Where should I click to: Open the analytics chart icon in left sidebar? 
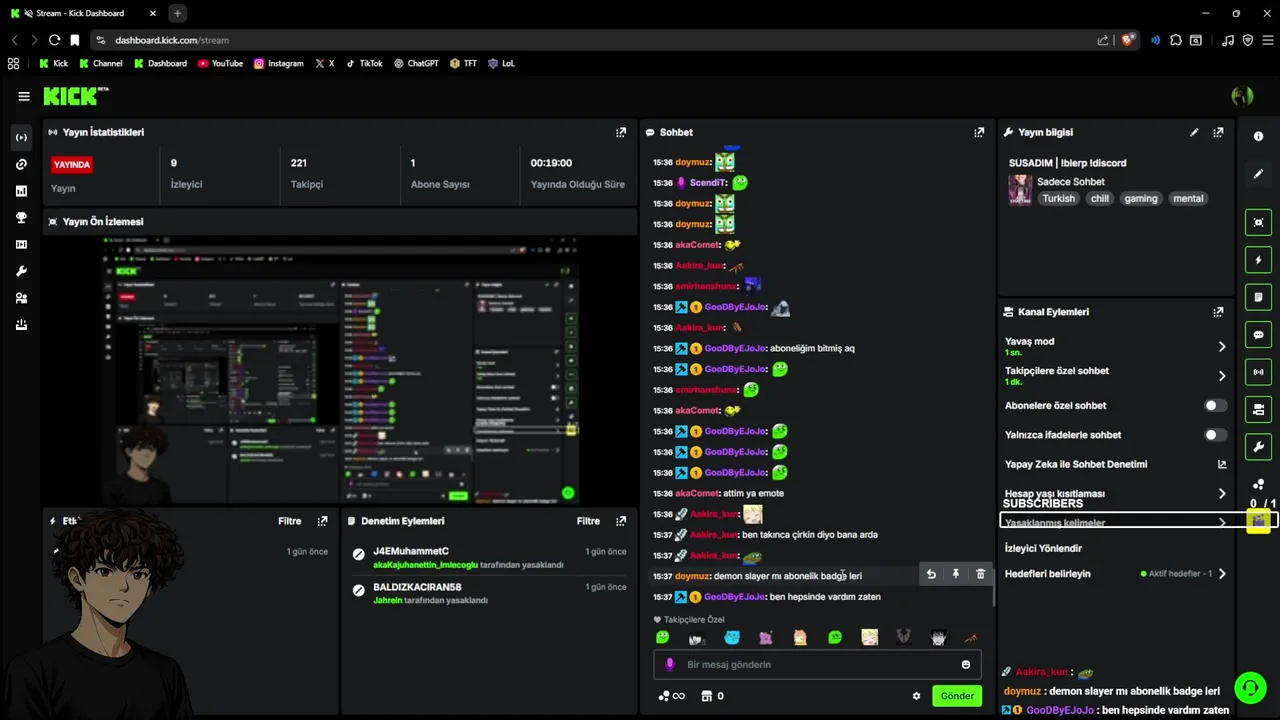click(21, 191)
